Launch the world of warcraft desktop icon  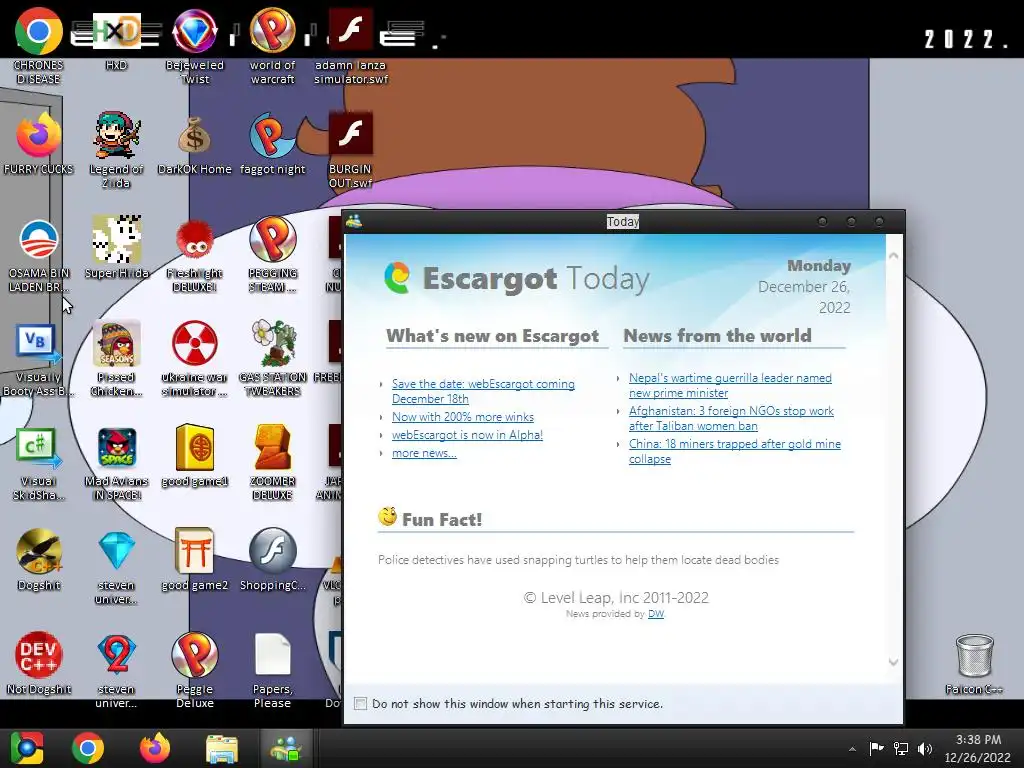tap(272, 32)
